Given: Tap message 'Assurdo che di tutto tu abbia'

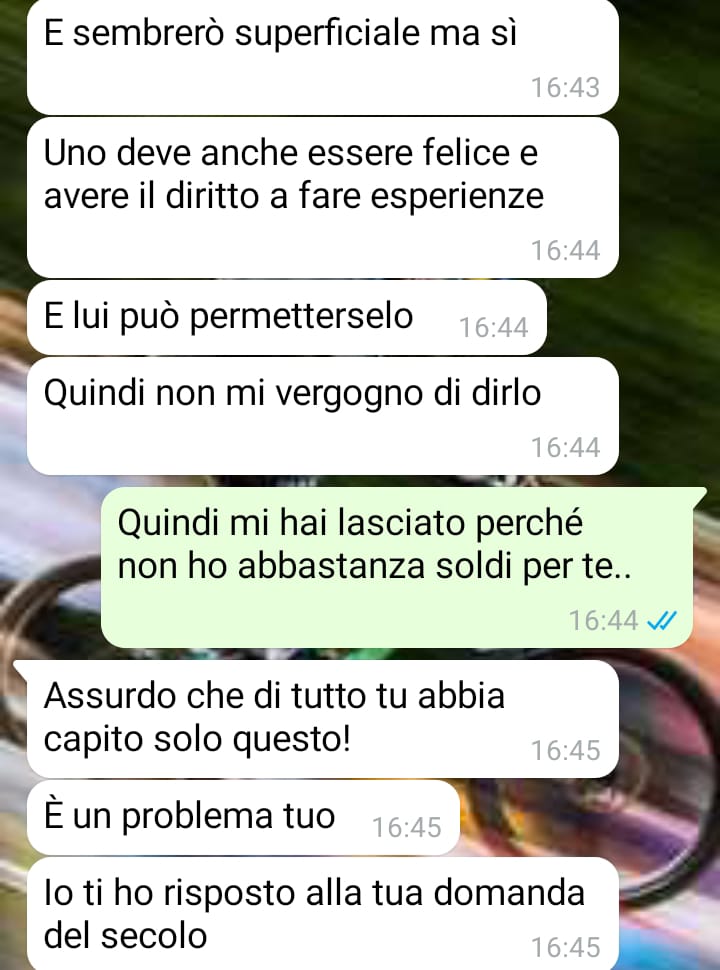Looking at the screenshot, I should 323,719.
